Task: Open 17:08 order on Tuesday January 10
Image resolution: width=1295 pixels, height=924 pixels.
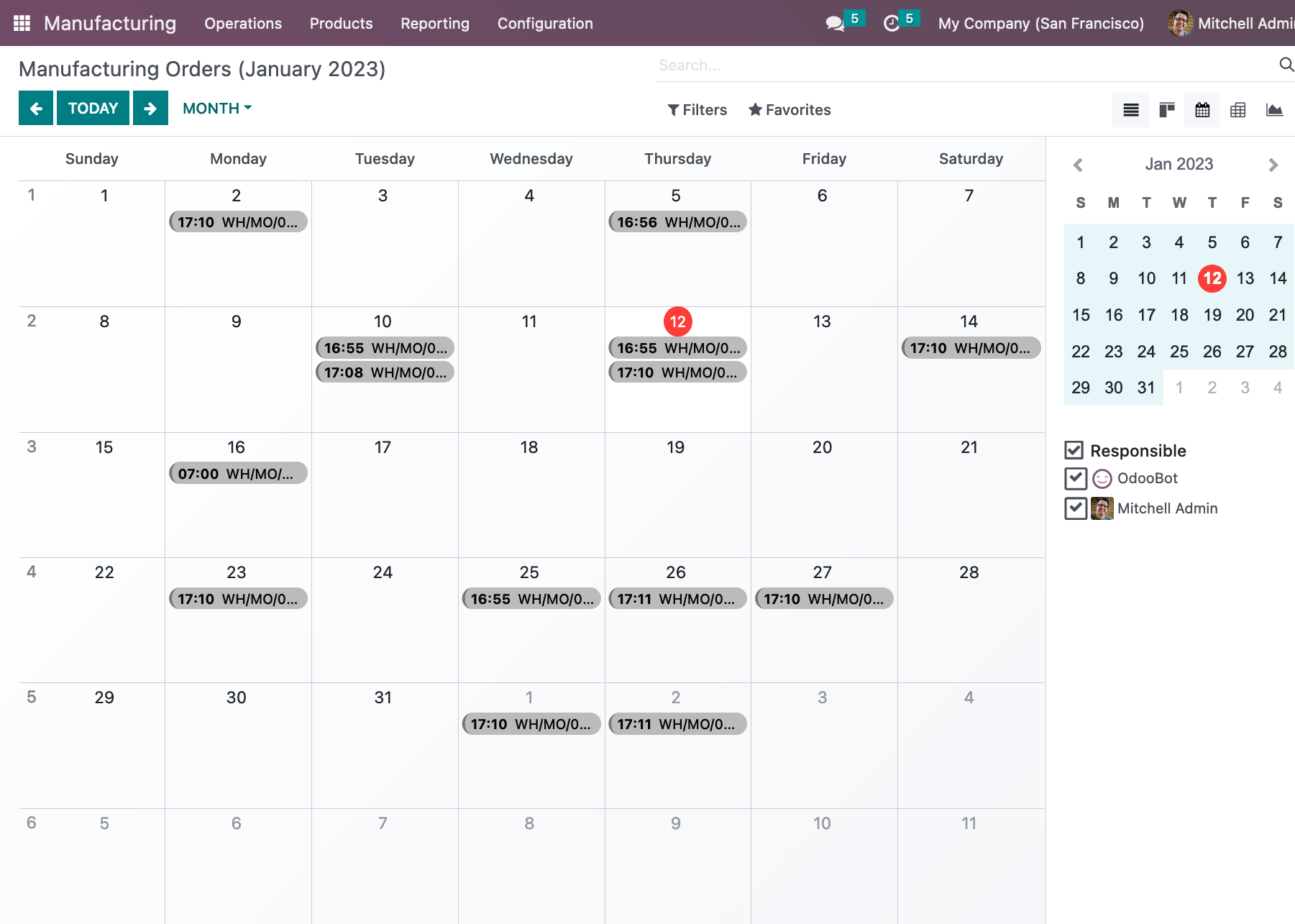Action: click(x=385, y=372)
